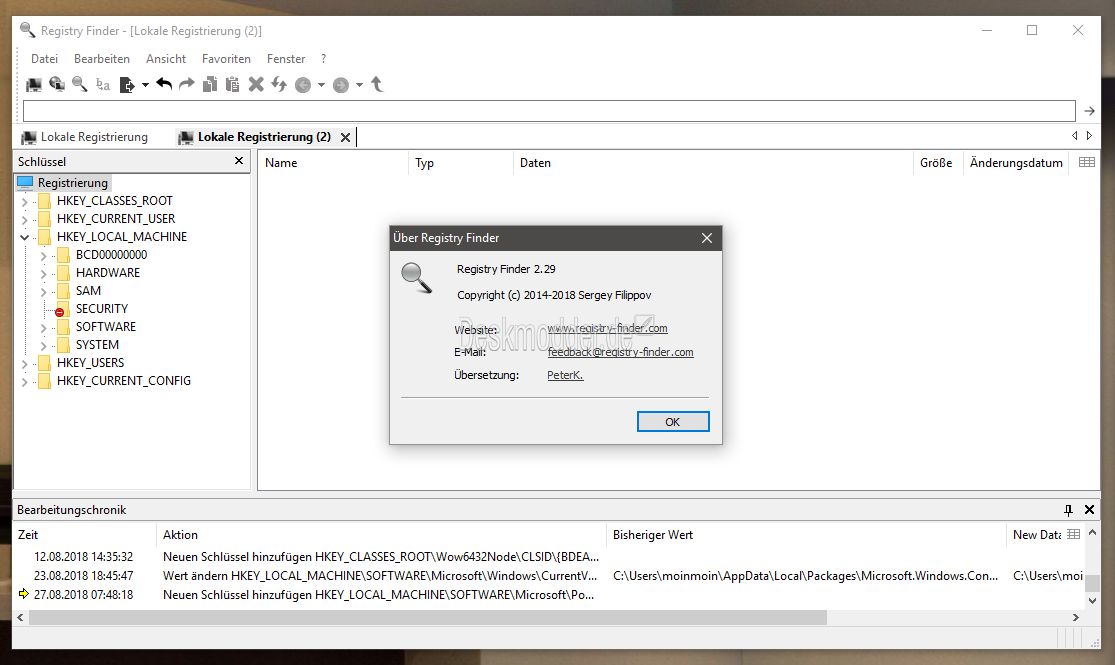Viewport: 1115px width, 665px height.
Task: Click the Copy toolbar icon
Action: (210, 85)
